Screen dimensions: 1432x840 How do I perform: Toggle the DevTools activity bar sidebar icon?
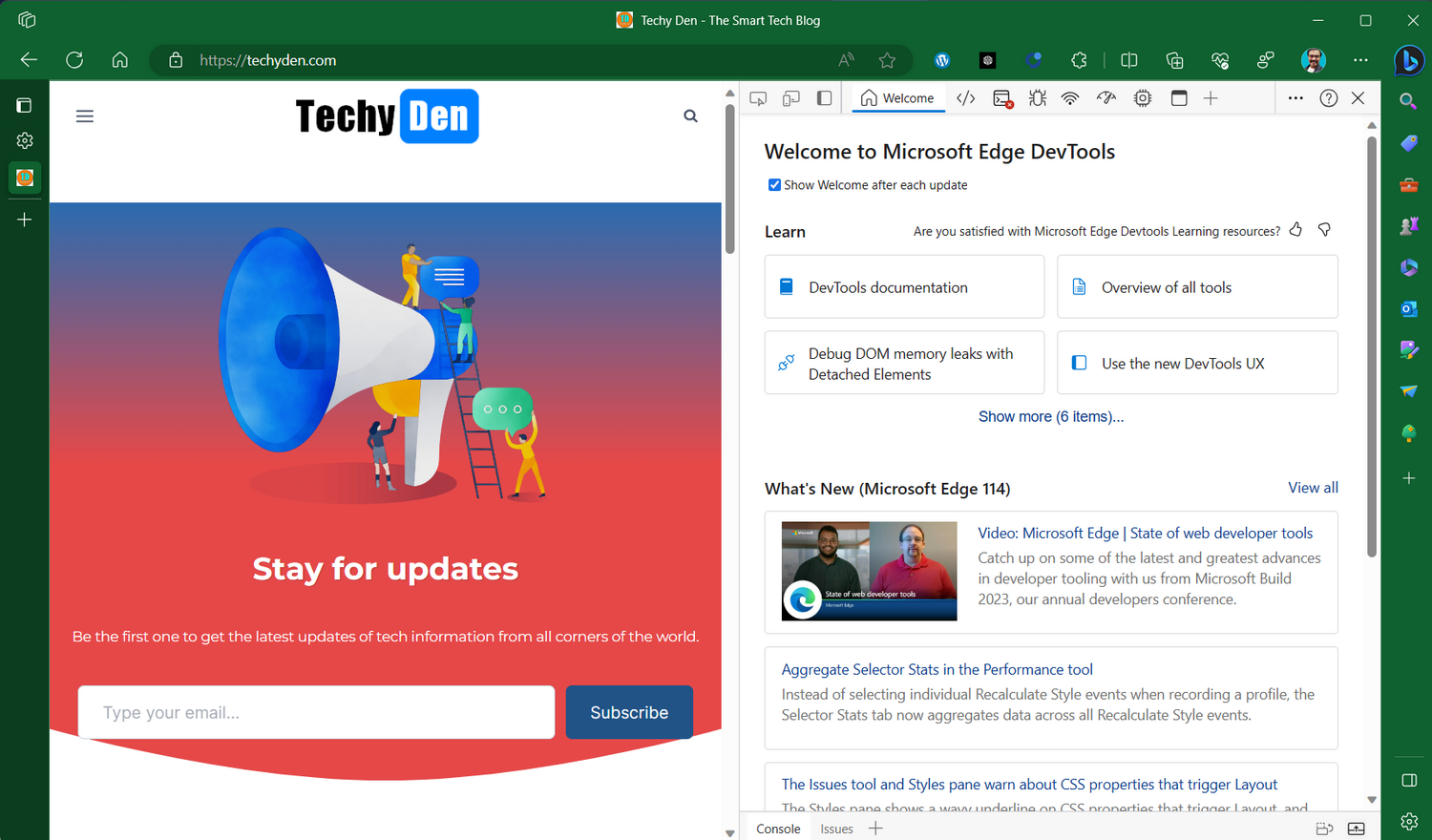click(x=824, y=98)
